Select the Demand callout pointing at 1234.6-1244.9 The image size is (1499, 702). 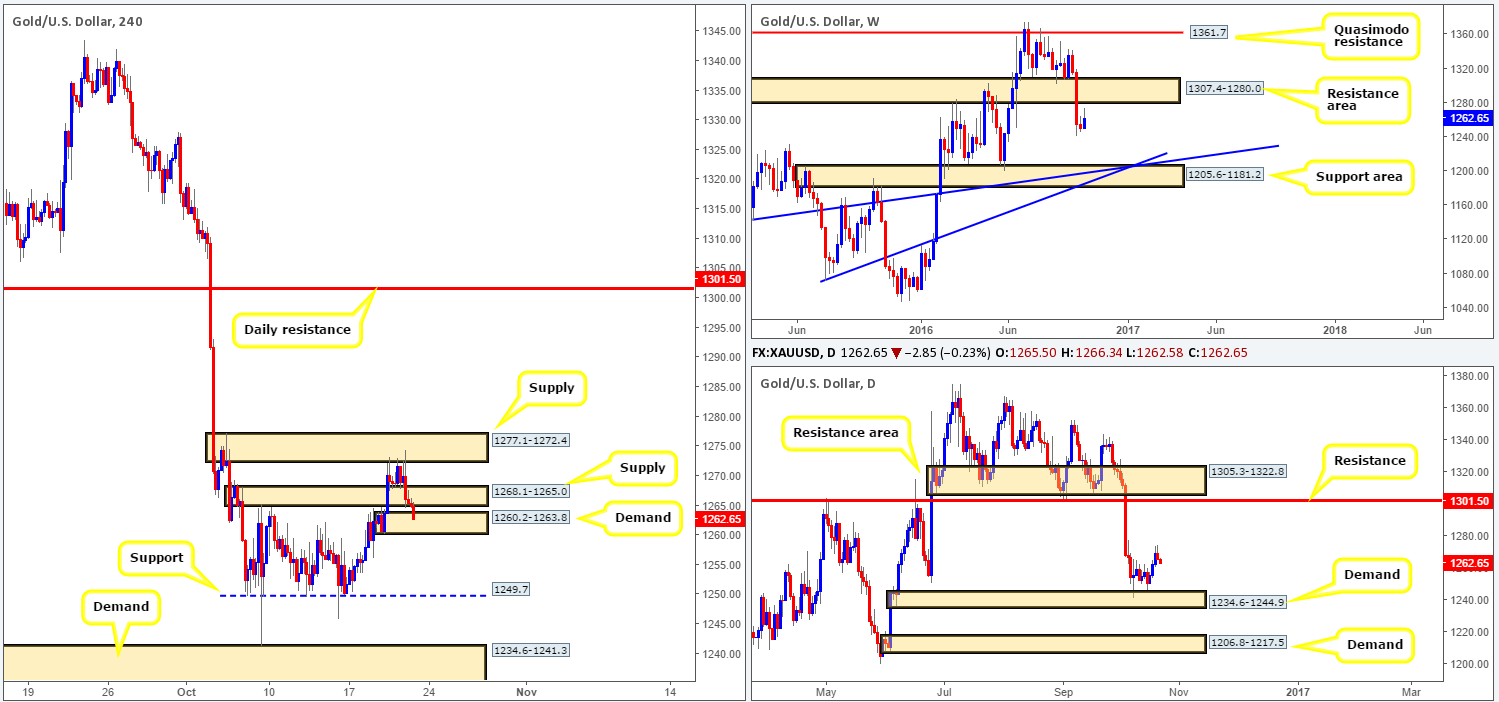pos(1371,575)
